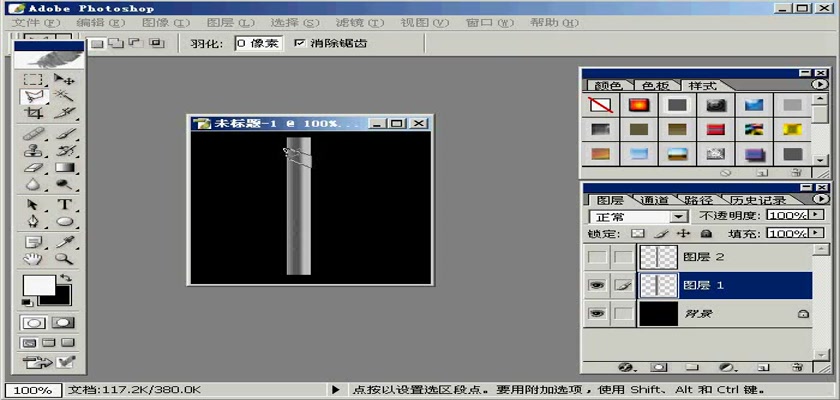The height and width of the screenshot is (400, 840).
Task: Open the status bar info arrow
Action: tap(336, 390)
